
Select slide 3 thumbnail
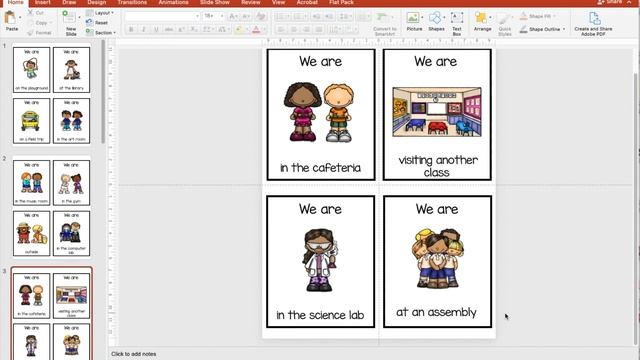(x=51, y=313)
